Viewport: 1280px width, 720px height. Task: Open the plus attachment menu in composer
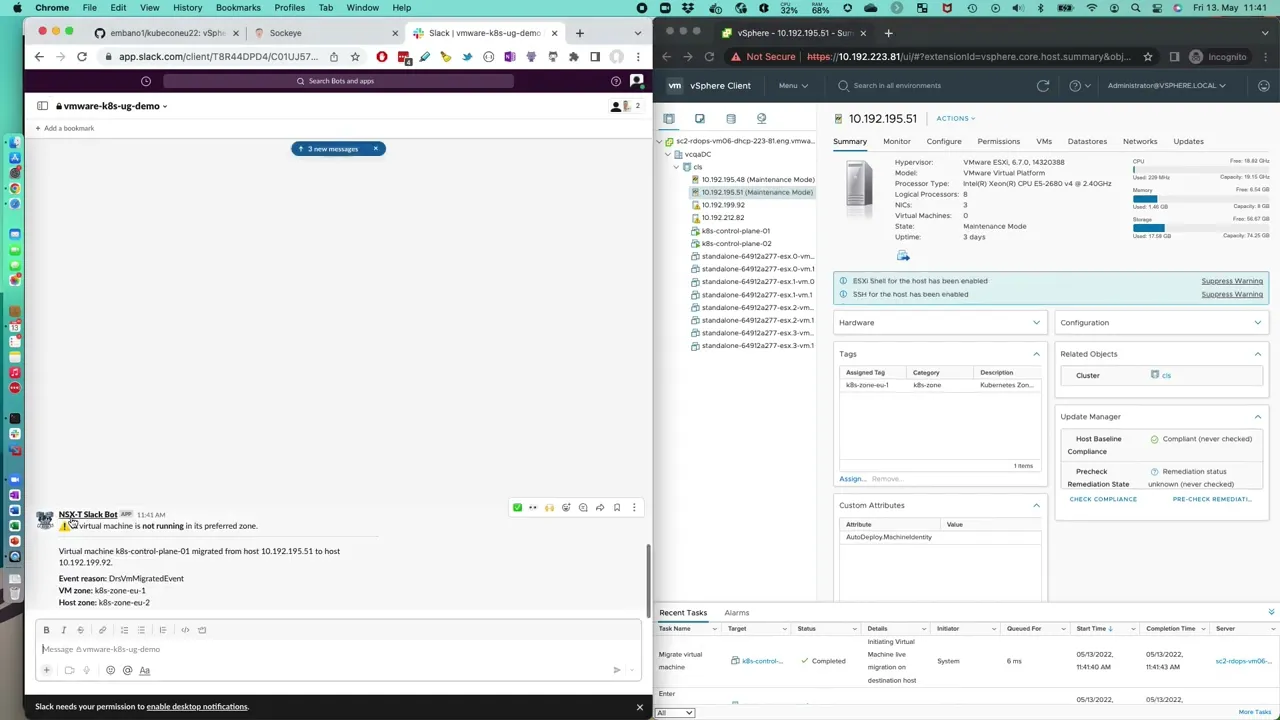pyautogui.click(x=47, y=670)
